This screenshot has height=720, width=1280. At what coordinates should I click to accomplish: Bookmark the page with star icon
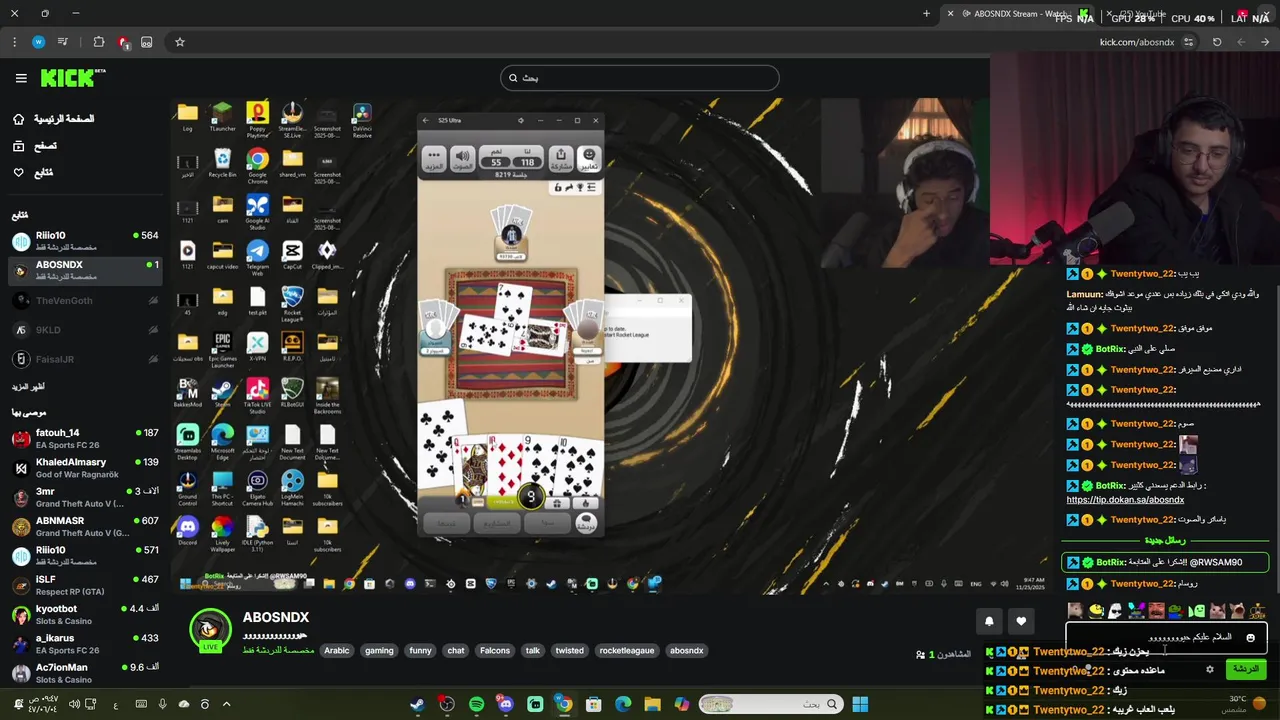(x=180, y=42)
